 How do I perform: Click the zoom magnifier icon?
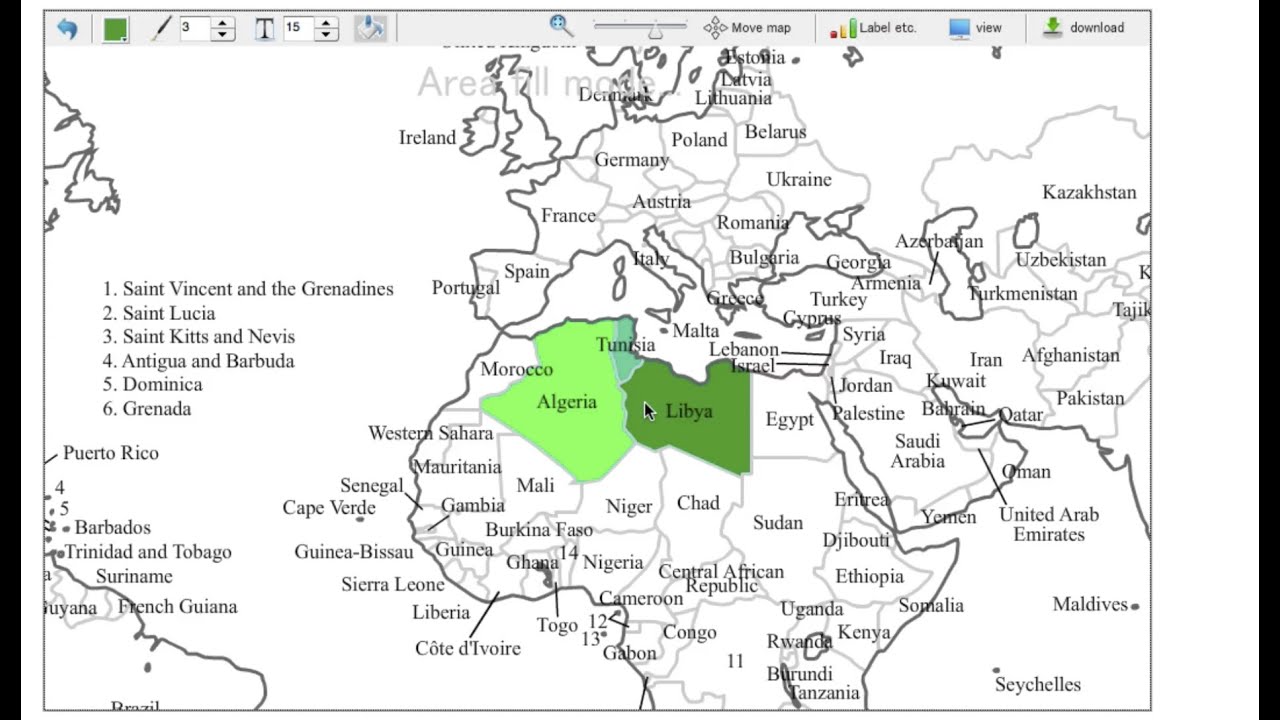[x=561, y=27]
